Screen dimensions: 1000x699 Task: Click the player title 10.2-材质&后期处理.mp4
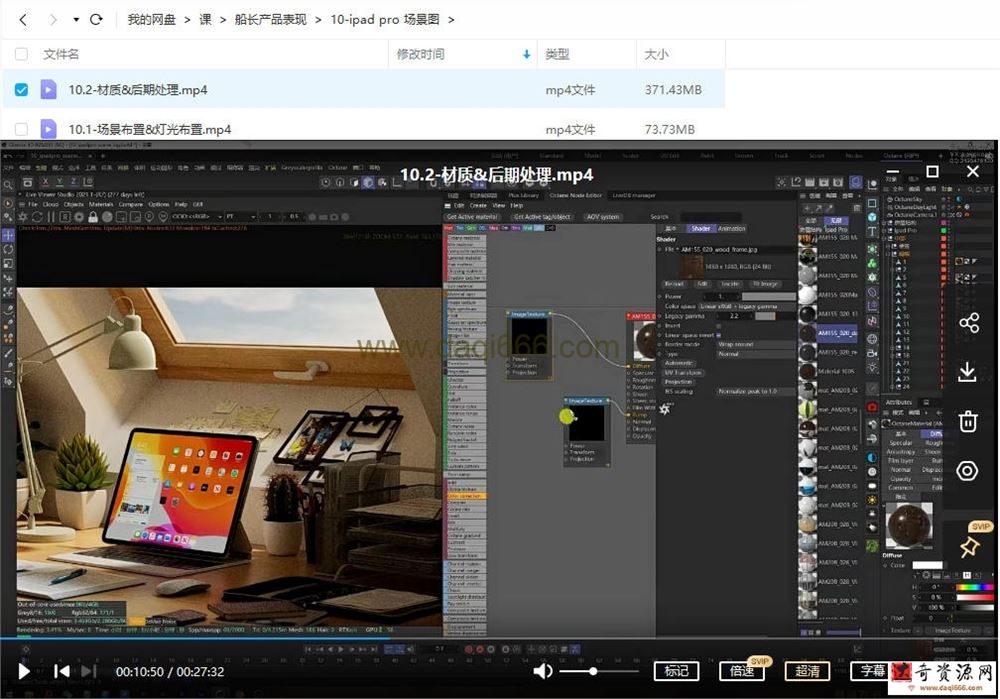tap(496, 174)
